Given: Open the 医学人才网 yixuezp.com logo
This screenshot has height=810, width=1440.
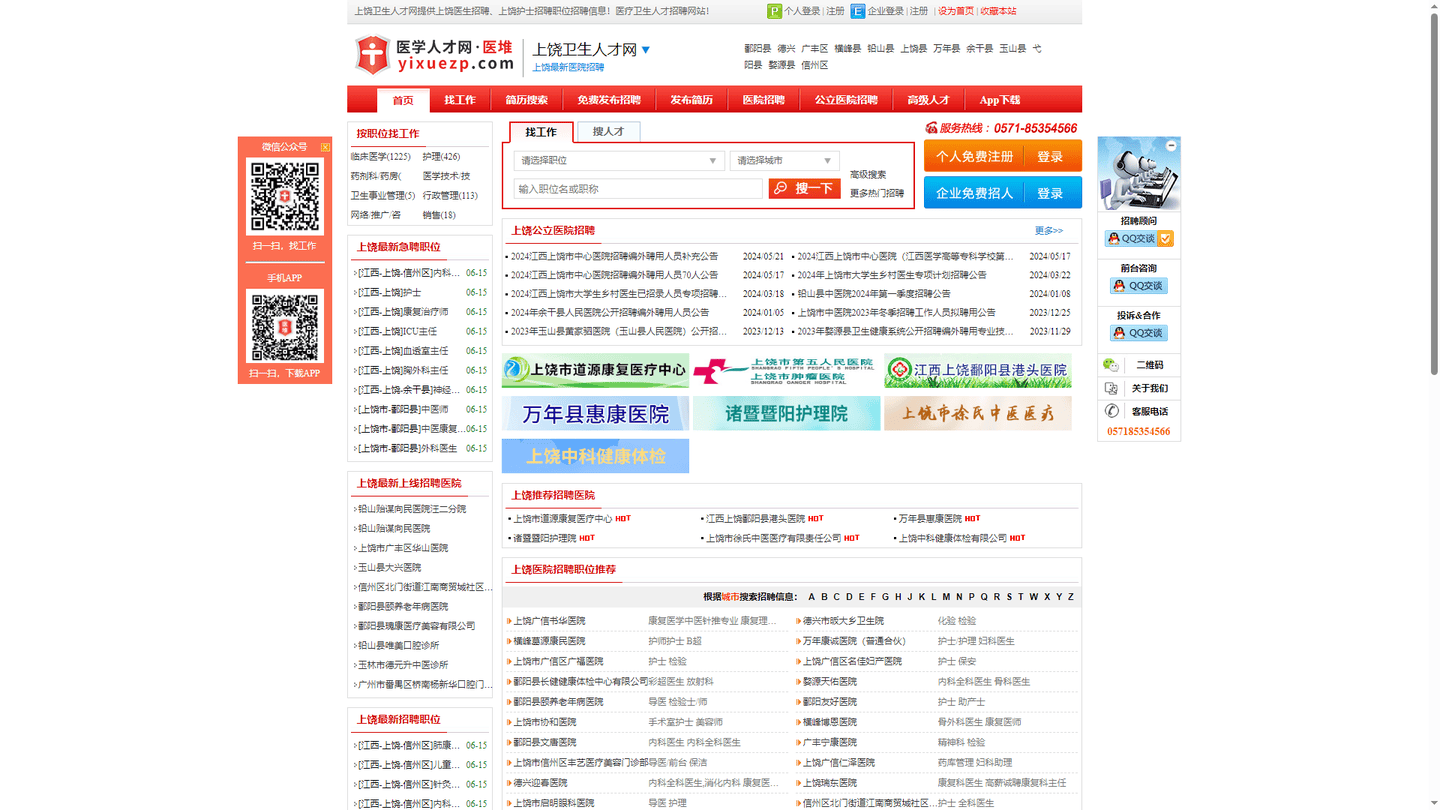Looking at the screenshot, I should [435, 55].
